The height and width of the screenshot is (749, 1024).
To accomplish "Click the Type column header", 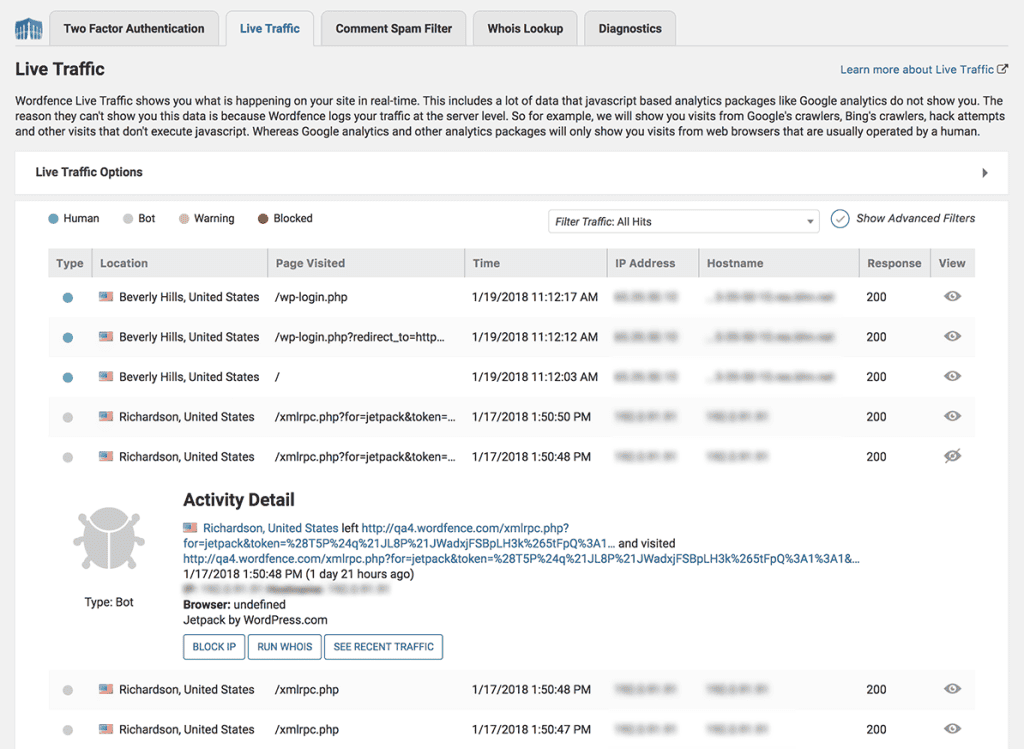I will click(x=70, y=263).
